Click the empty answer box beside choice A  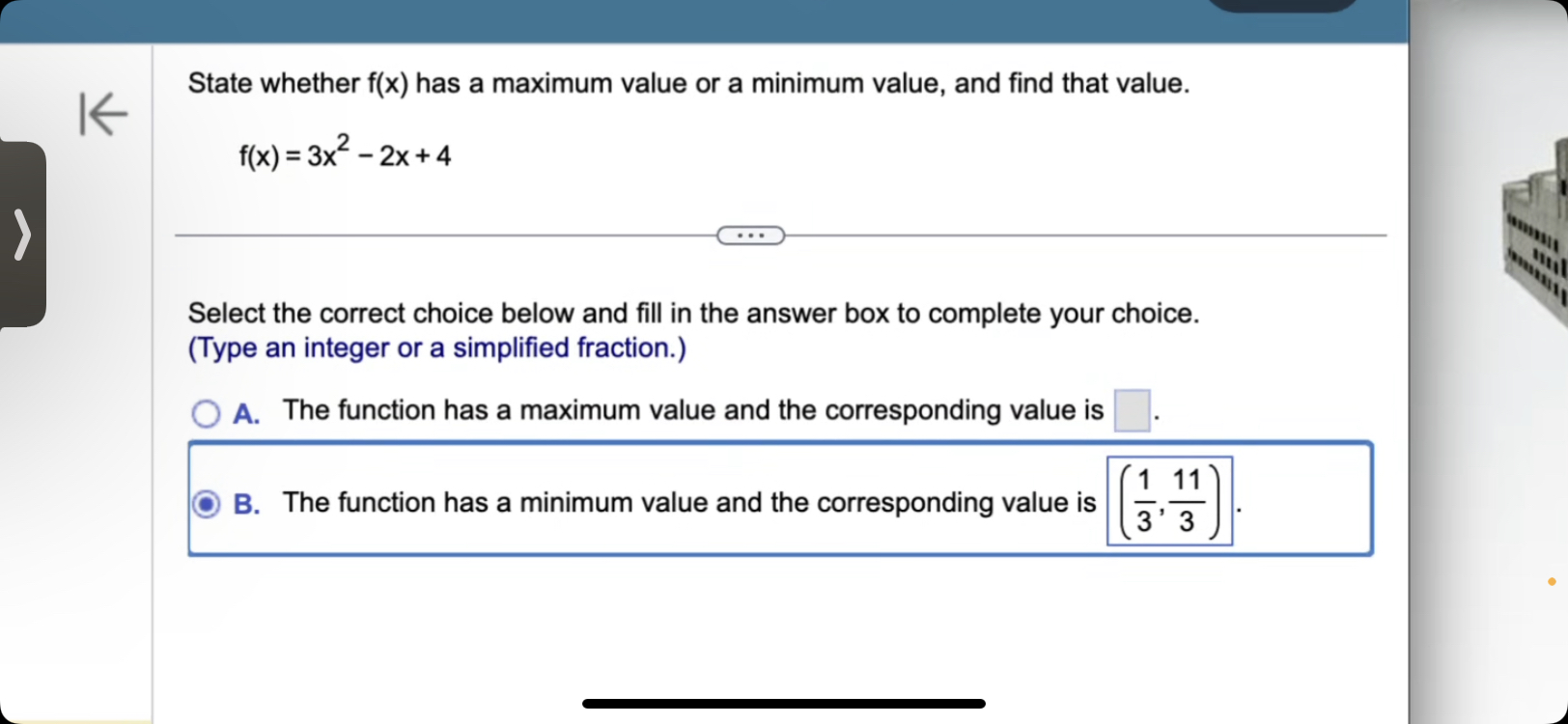(1133, 409)
